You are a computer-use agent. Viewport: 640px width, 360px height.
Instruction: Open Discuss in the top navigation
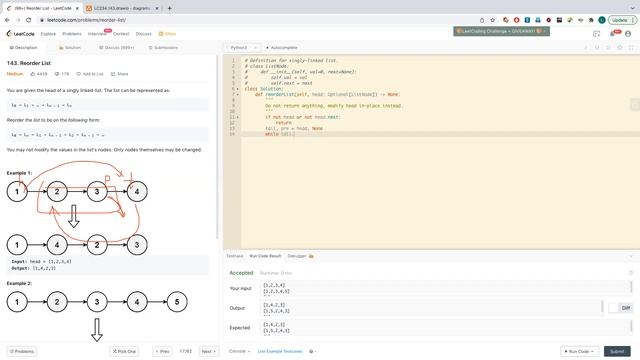(143, 34)
